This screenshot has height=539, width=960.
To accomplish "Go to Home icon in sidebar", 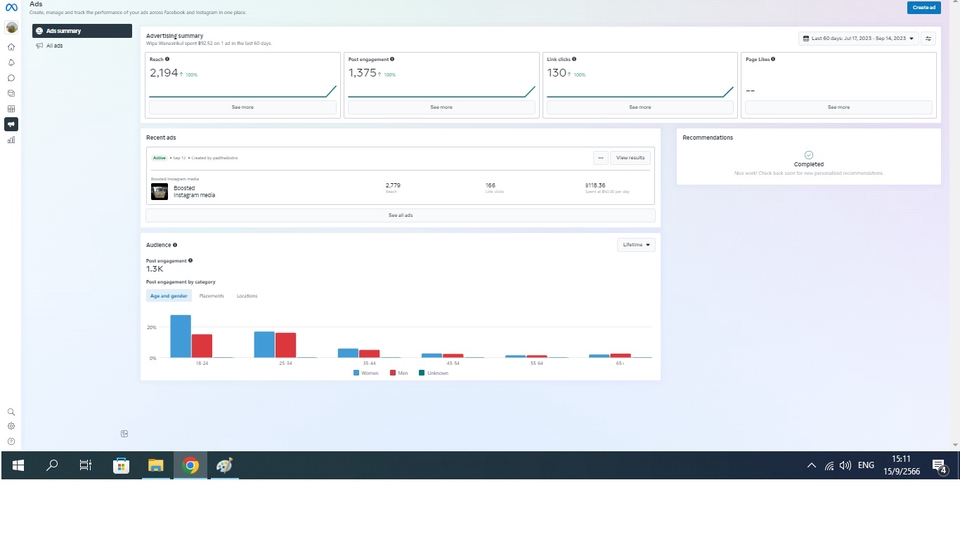I will [x=11, y=47].
